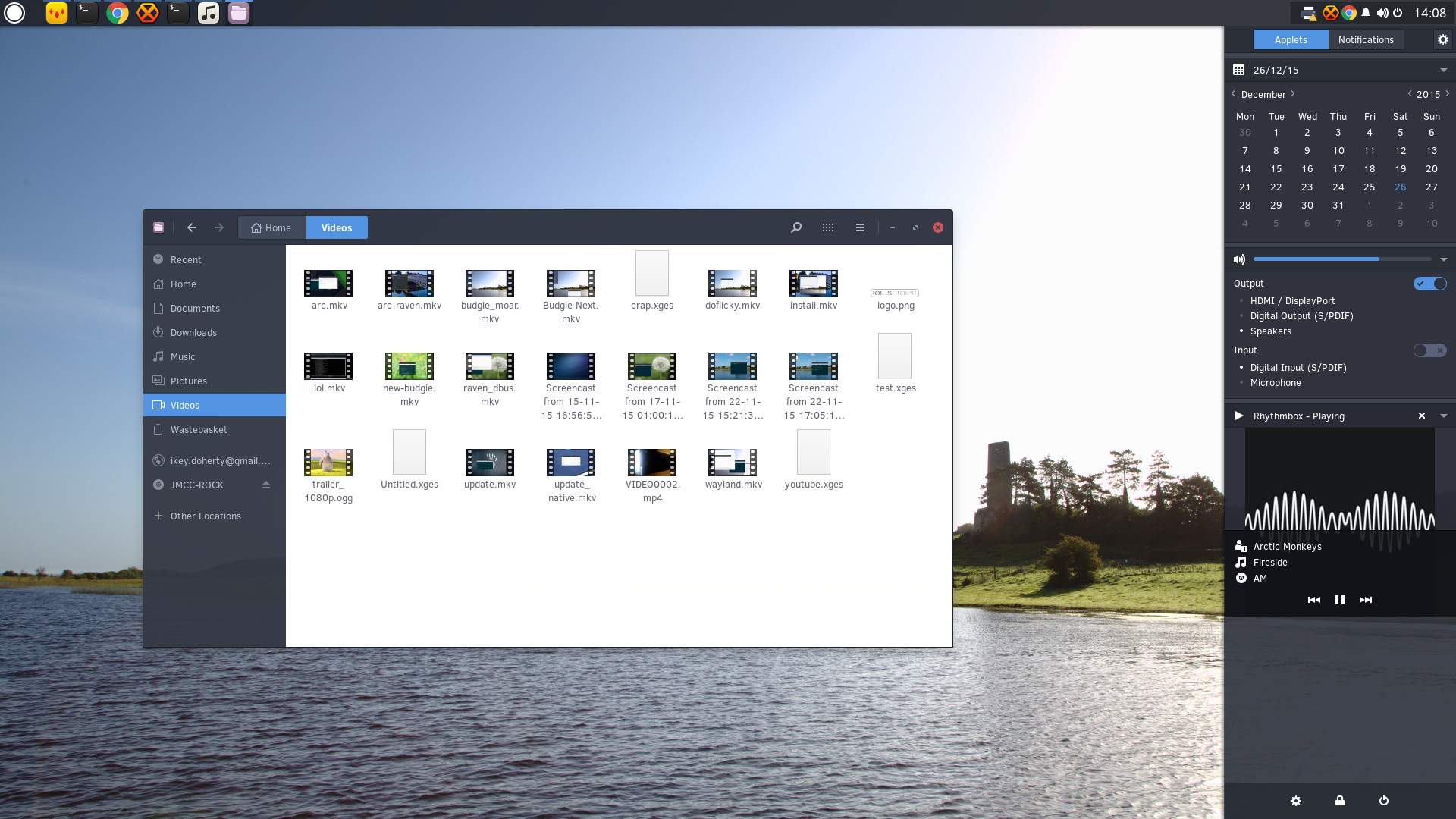
Task: Open Documents in the sidebar
Action: (215, 308)
